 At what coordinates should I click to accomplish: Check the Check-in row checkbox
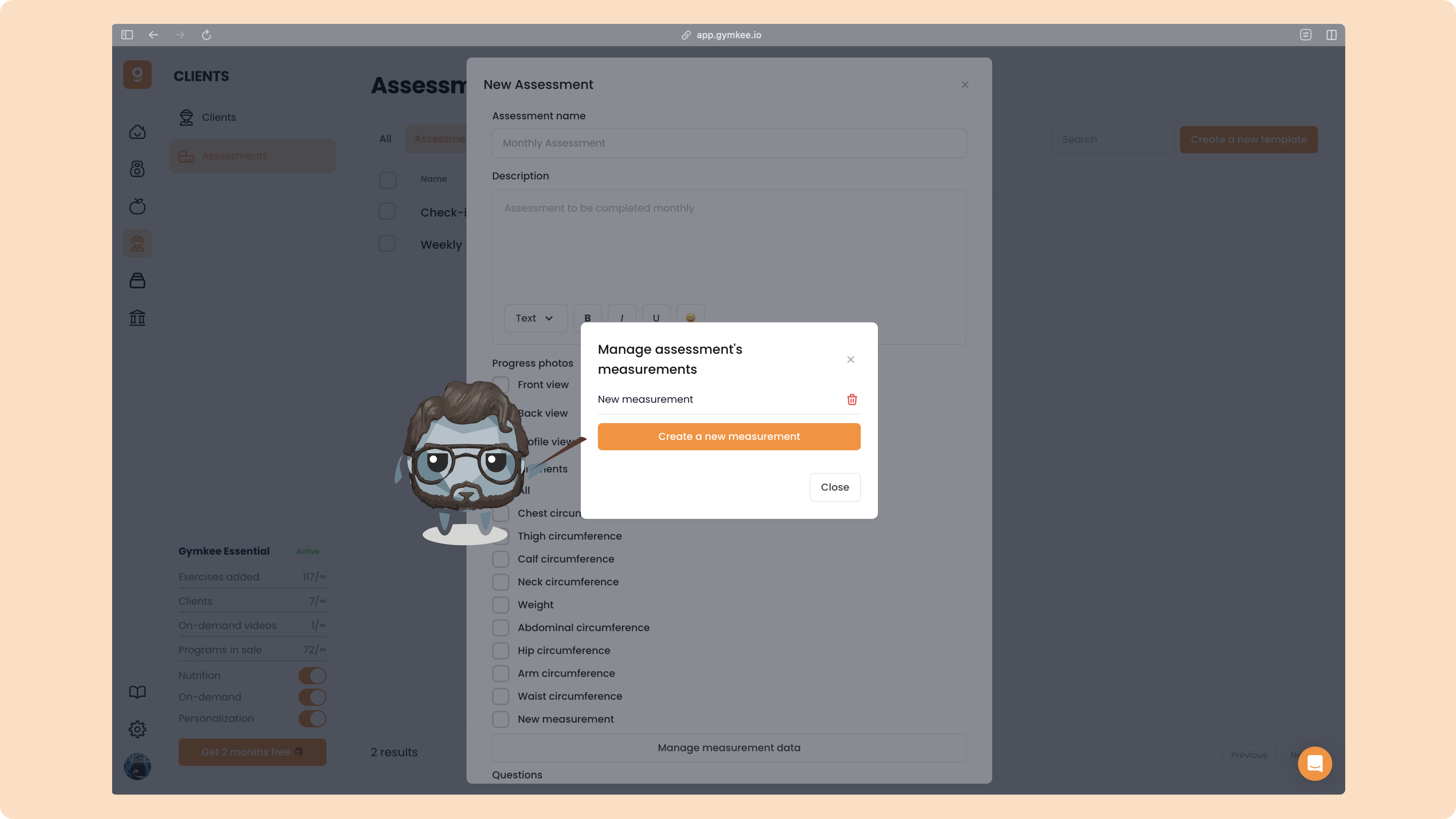coord(387,211)
